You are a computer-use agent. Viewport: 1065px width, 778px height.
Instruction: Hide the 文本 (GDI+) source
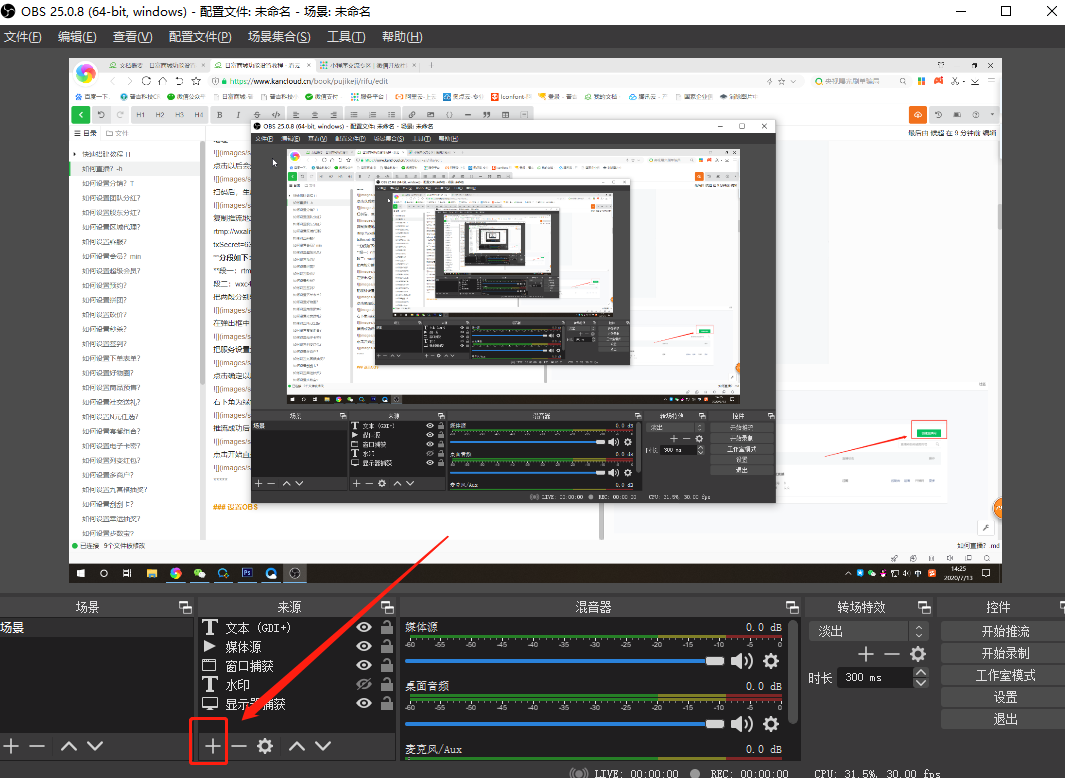click(364, 627)
